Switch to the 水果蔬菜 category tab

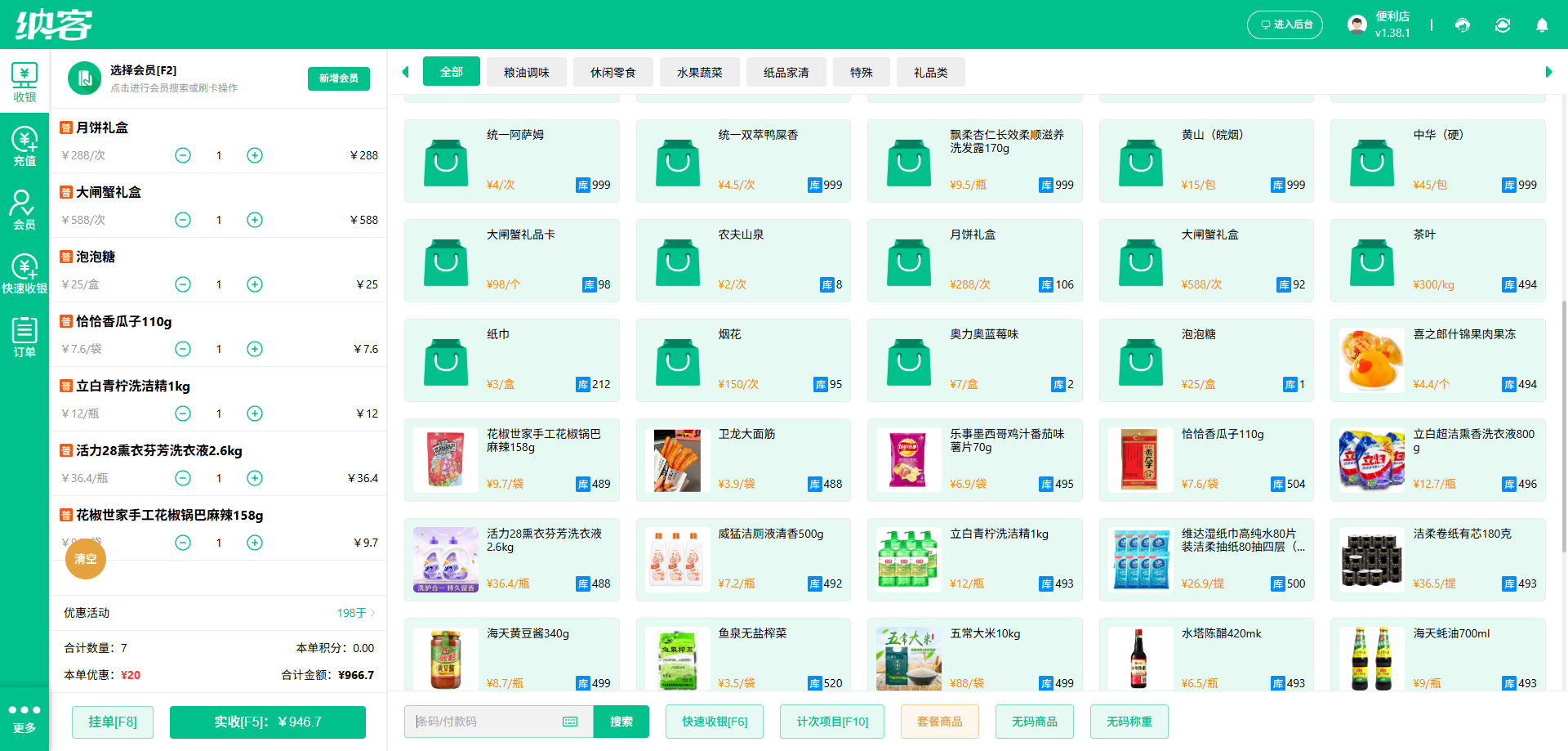tap(700, 73)
